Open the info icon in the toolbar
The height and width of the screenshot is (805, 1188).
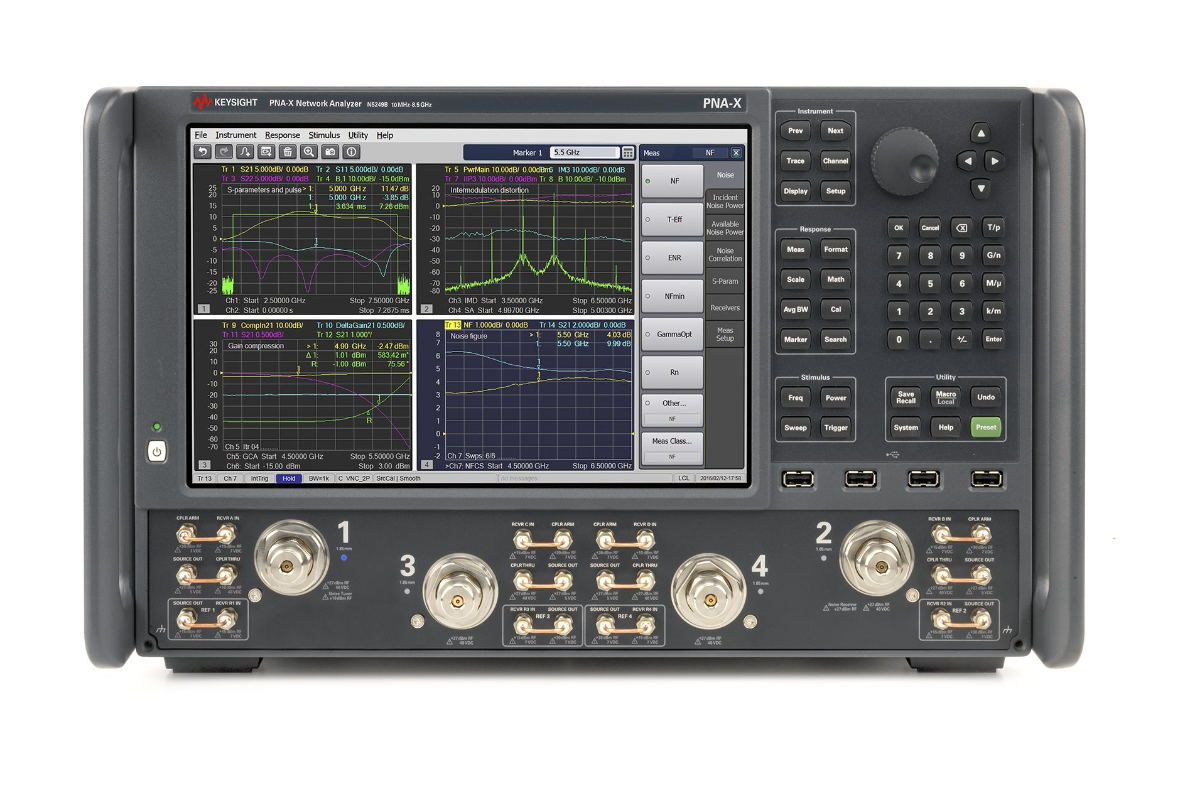pyautogui.click(x=352, y=152)
